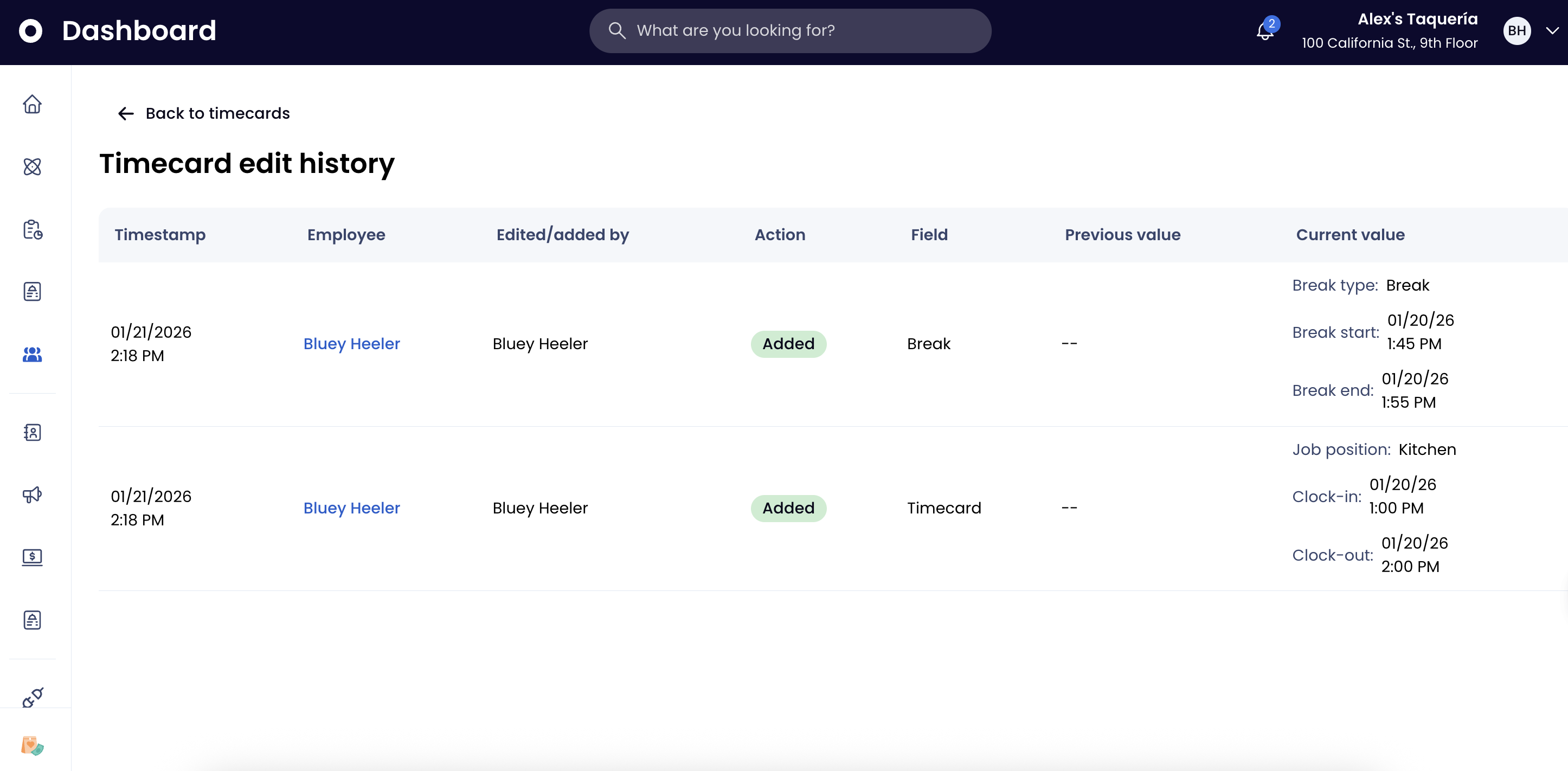Click the plug integrations icon
1568x771 pixels.
[33, 697]
